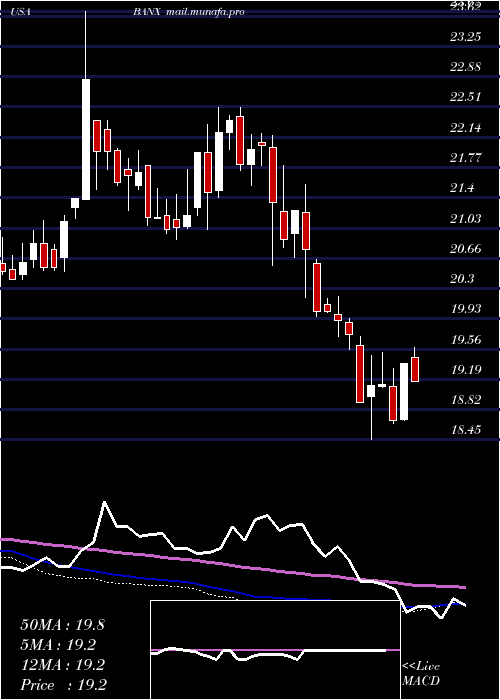This screenshot has width=500, height=700.
Task: Click the Price : 19.2 value
Action: click(x=63, y=685)
